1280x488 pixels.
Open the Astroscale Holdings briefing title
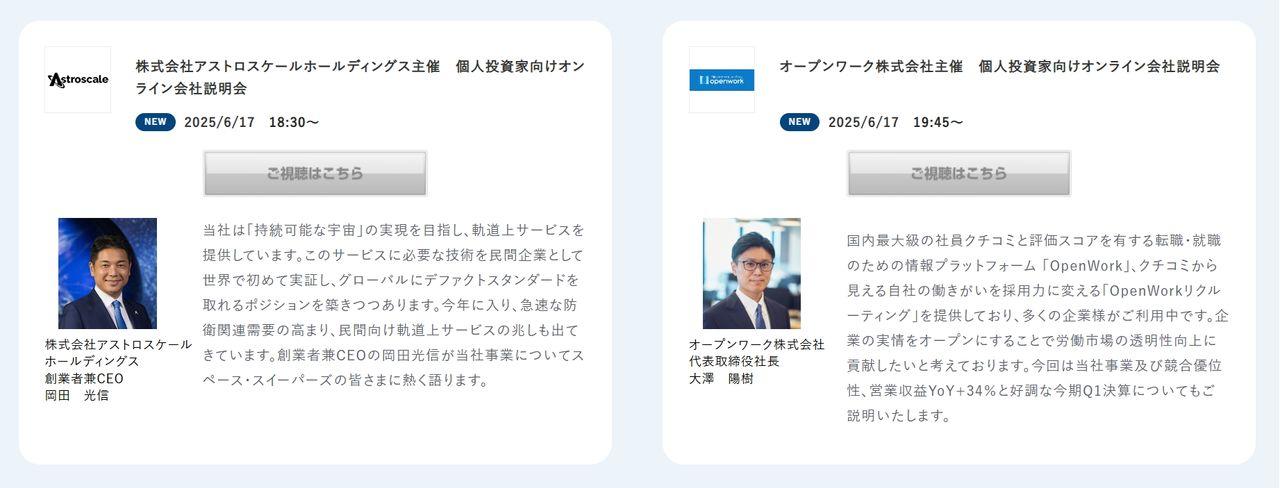[360, 77]
